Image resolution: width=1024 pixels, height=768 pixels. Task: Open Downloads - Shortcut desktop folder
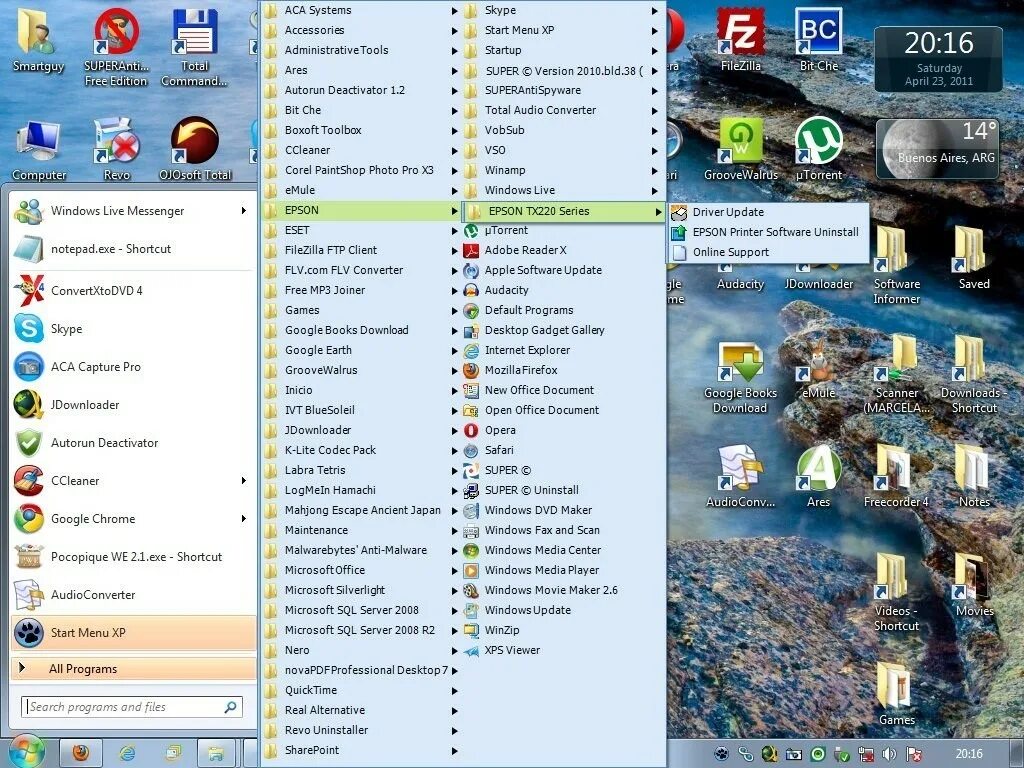973,376
